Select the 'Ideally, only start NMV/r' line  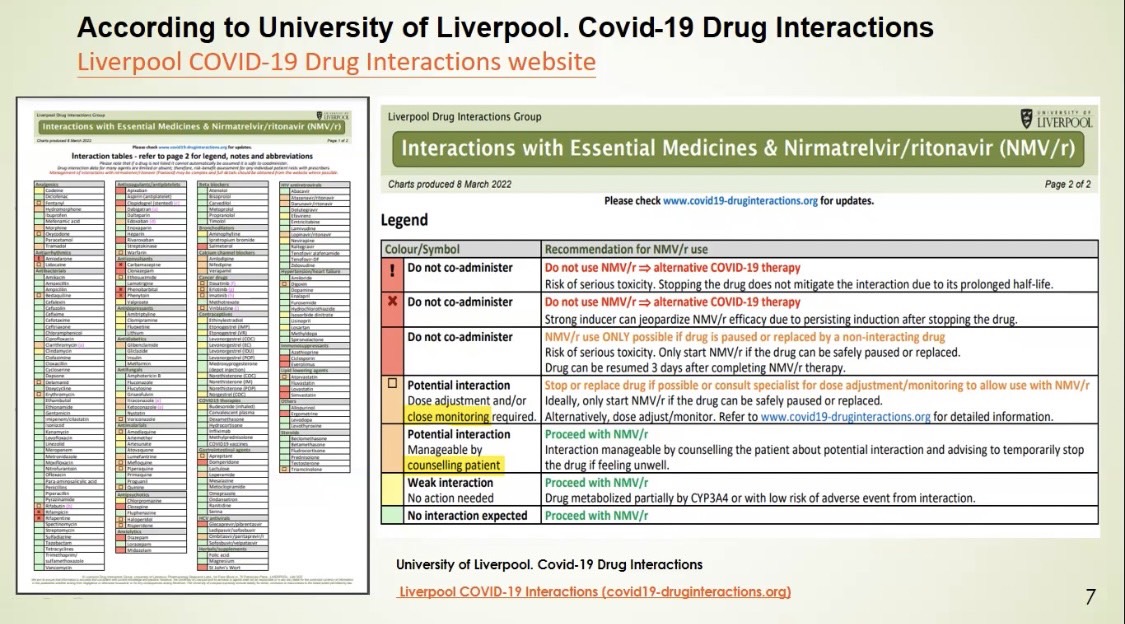[x=713, y=401]
